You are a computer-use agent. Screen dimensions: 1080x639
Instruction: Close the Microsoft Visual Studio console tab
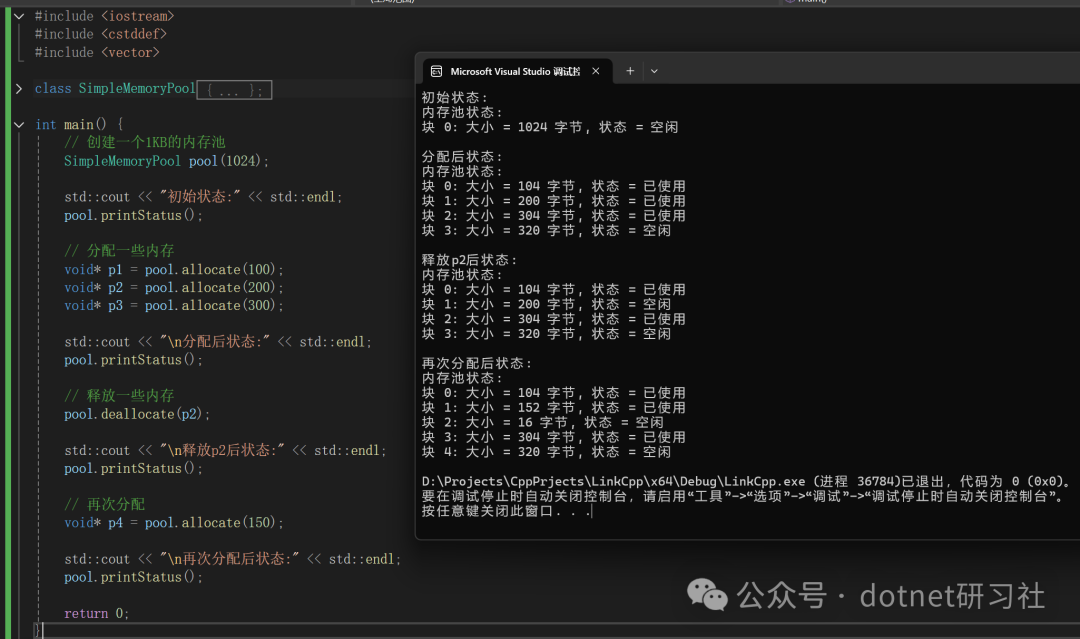point(596,71)
